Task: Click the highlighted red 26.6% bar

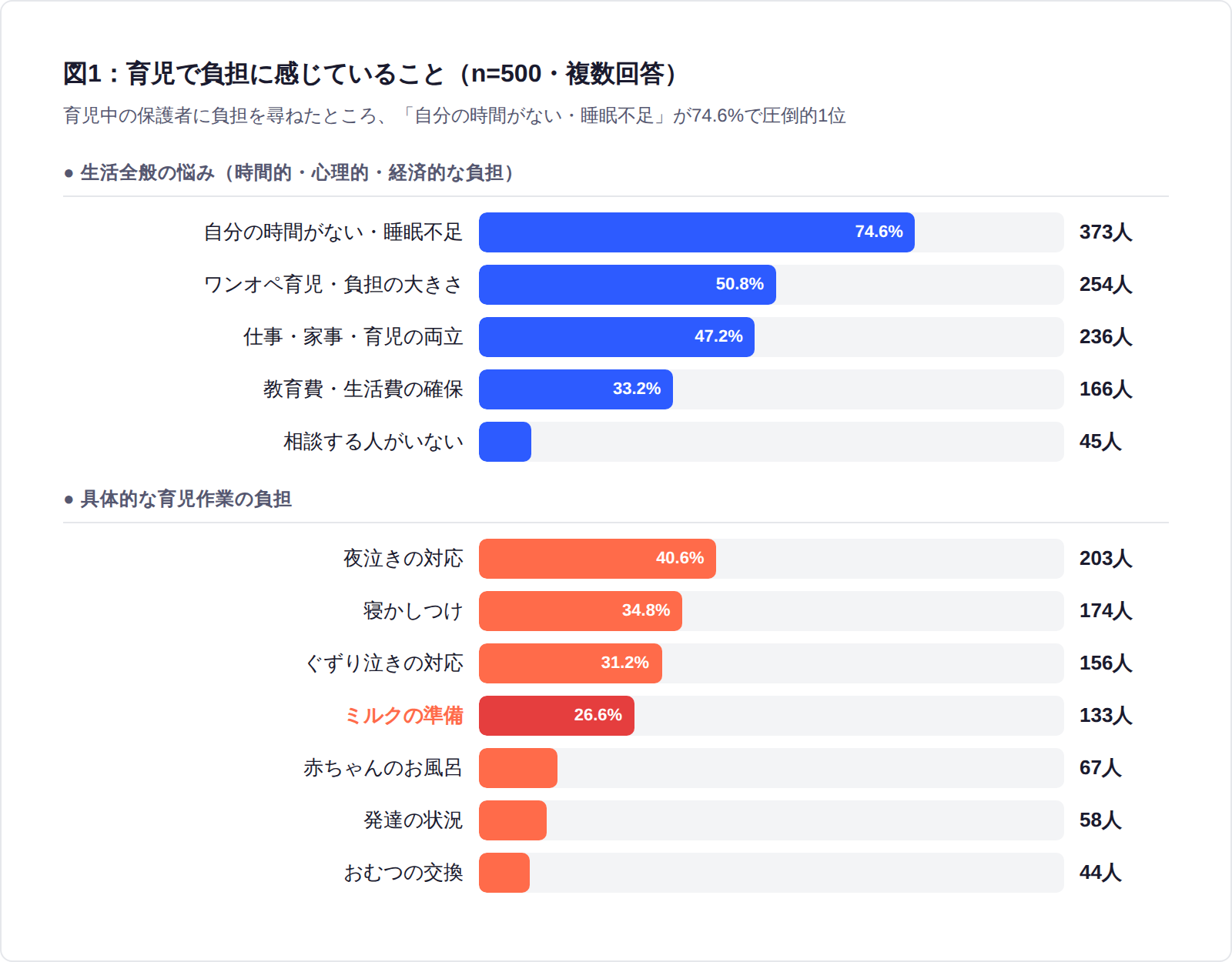Action: 556,716
